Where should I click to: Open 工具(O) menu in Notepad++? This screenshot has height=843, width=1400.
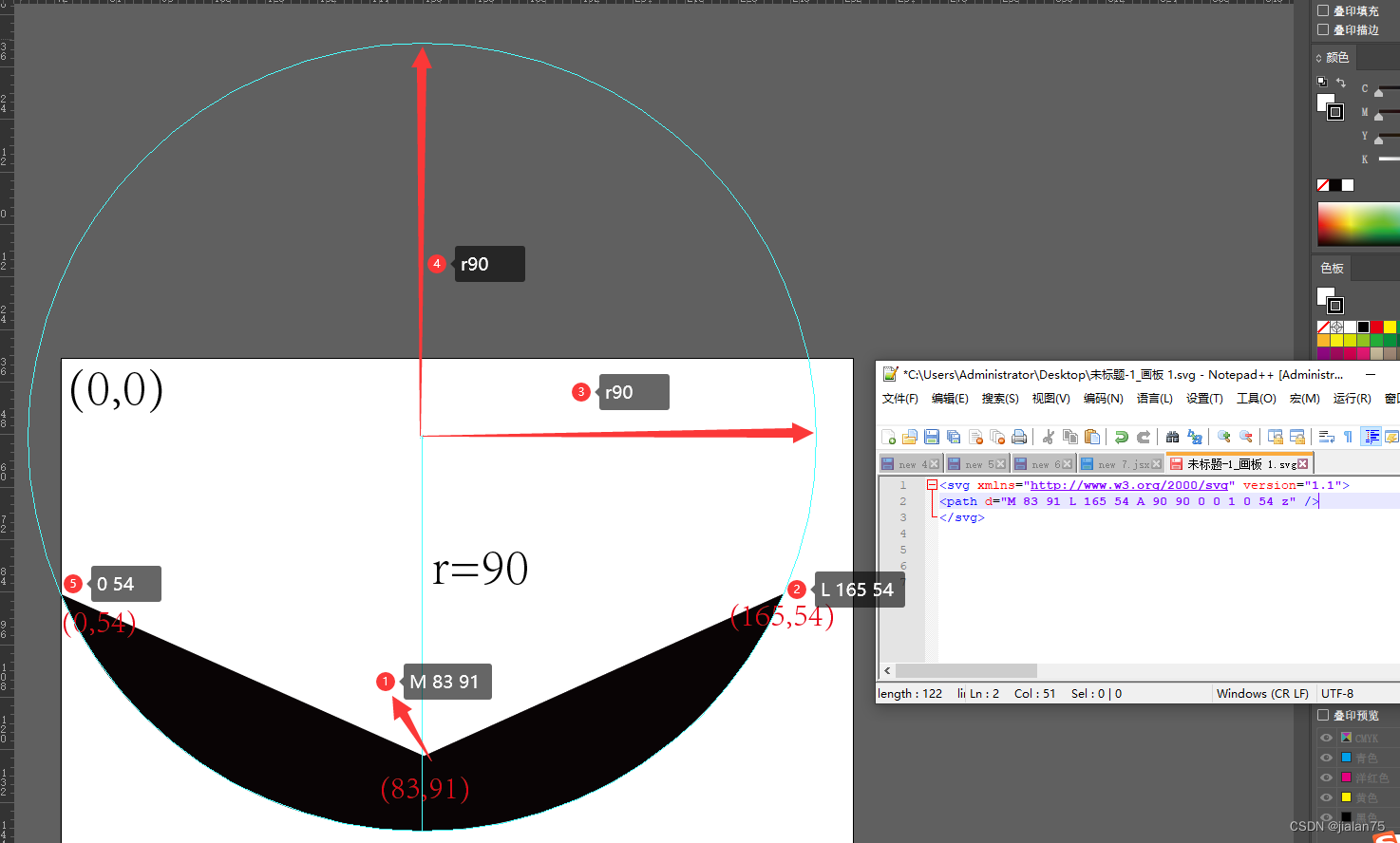point(1256,399)
